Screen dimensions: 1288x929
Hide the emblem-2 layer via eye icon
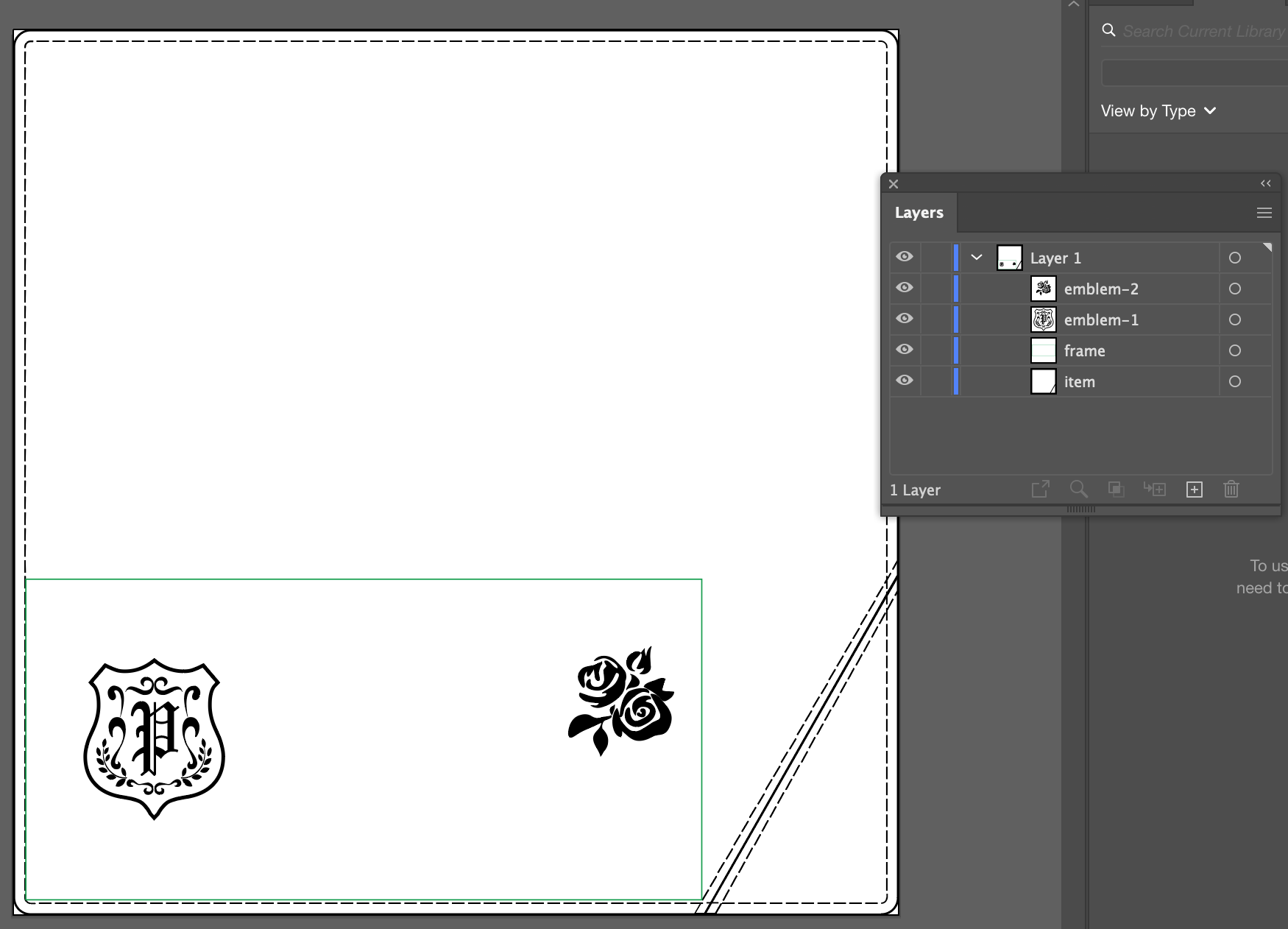[905, 288]
